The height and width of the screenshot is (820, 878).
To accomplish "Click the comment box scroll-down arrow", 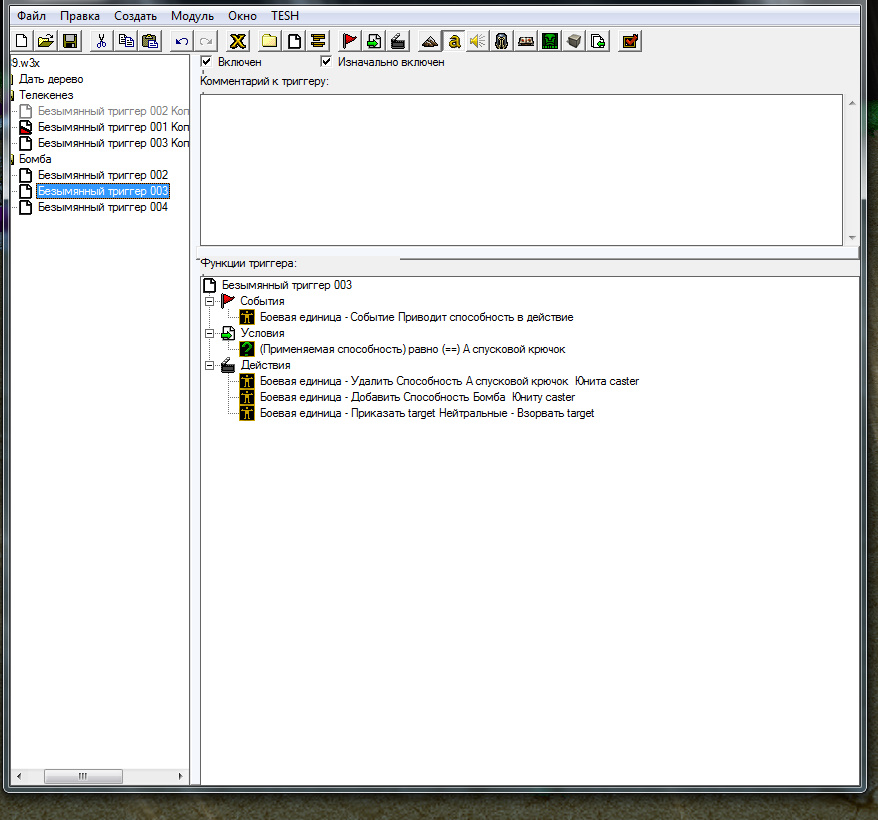I will tap(852, 237).
